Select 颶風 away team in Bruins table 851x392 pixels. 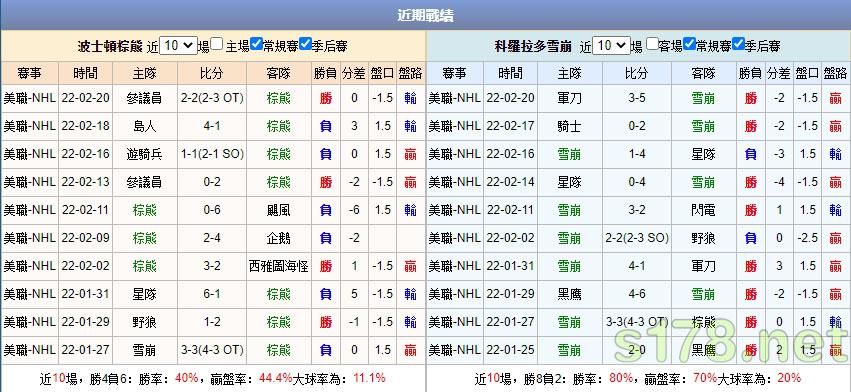pos(279,210)
